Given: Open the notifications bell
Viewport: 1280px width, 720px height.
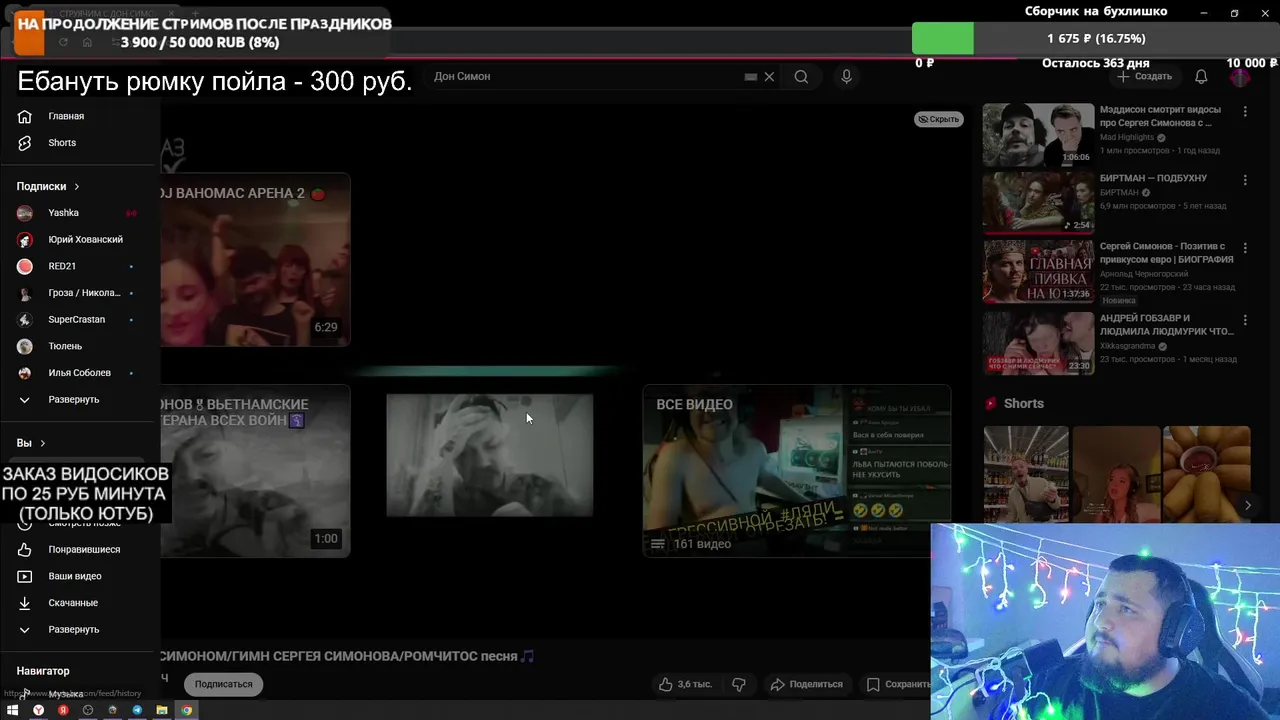Looking at the screenshot, I should click(x=1201, y=77).
